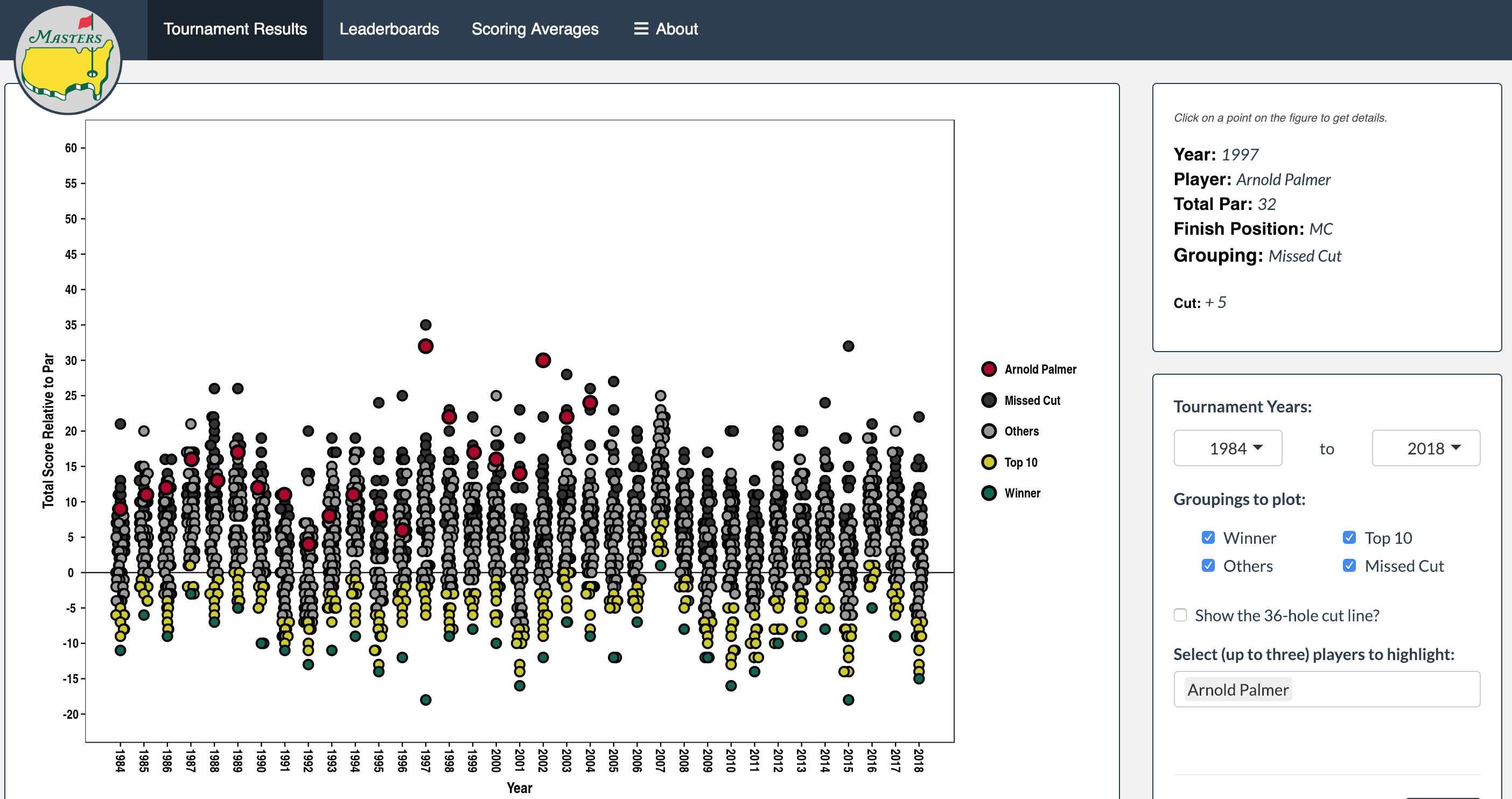1512x799 pixels.
Task: Click the 2015 winner point at -18
Action: [x=848, y=700]
